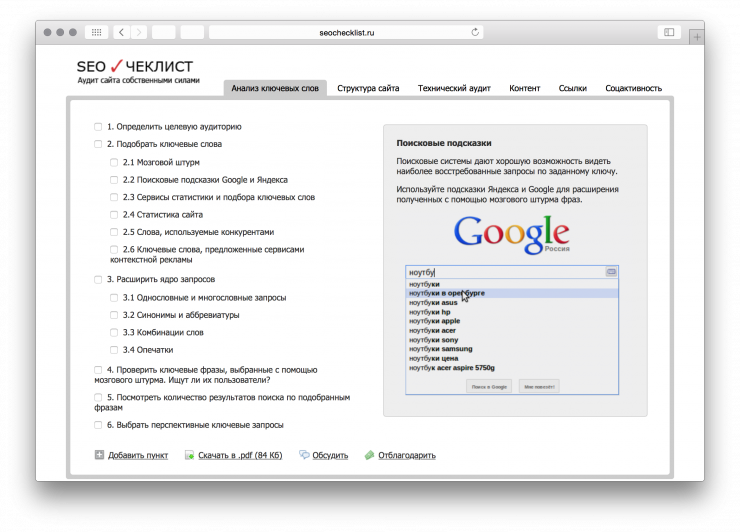740x532 pixels.
Task: Click the seochecklist.ru address bar
Action: [345, 32]
